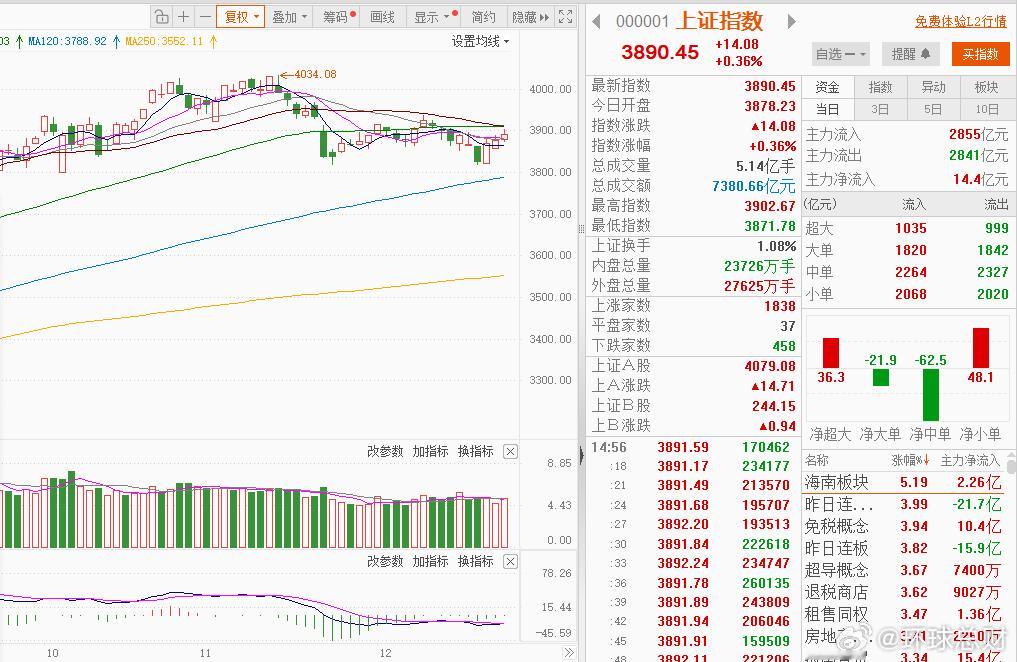Sort sectors by 主力净流入 column header
Viewport: 1017px width, 662px height.
(970, 461)
